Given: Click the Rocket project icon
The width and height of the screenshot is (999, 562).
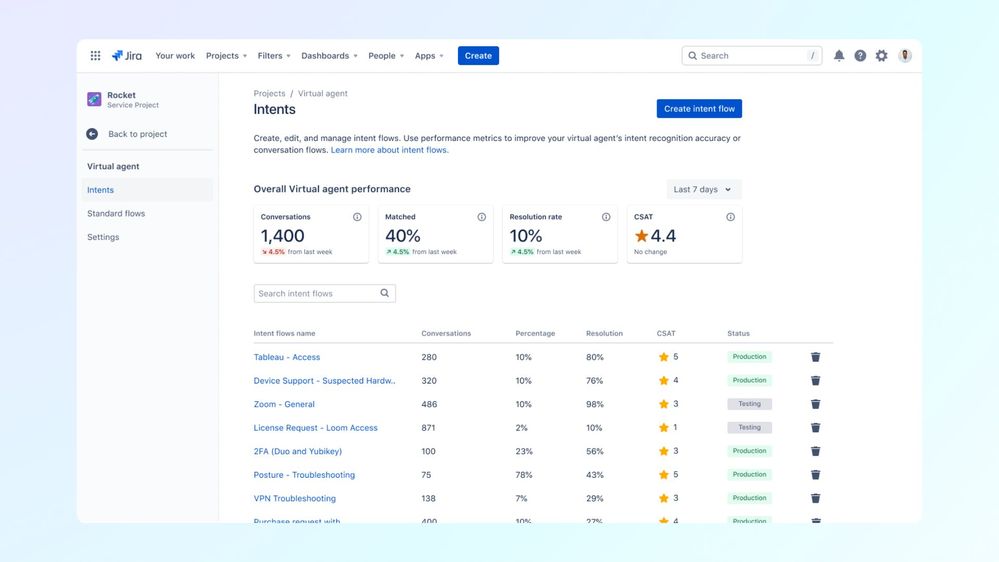Looking at the screenshot, I should 94,99.
